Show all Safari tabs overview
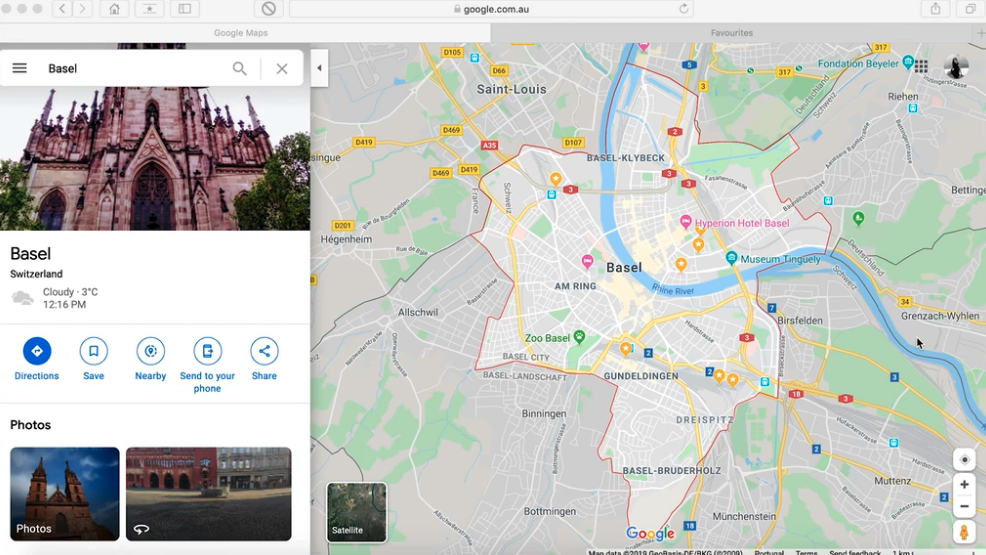Screen dimensions: 986x555 971,9
